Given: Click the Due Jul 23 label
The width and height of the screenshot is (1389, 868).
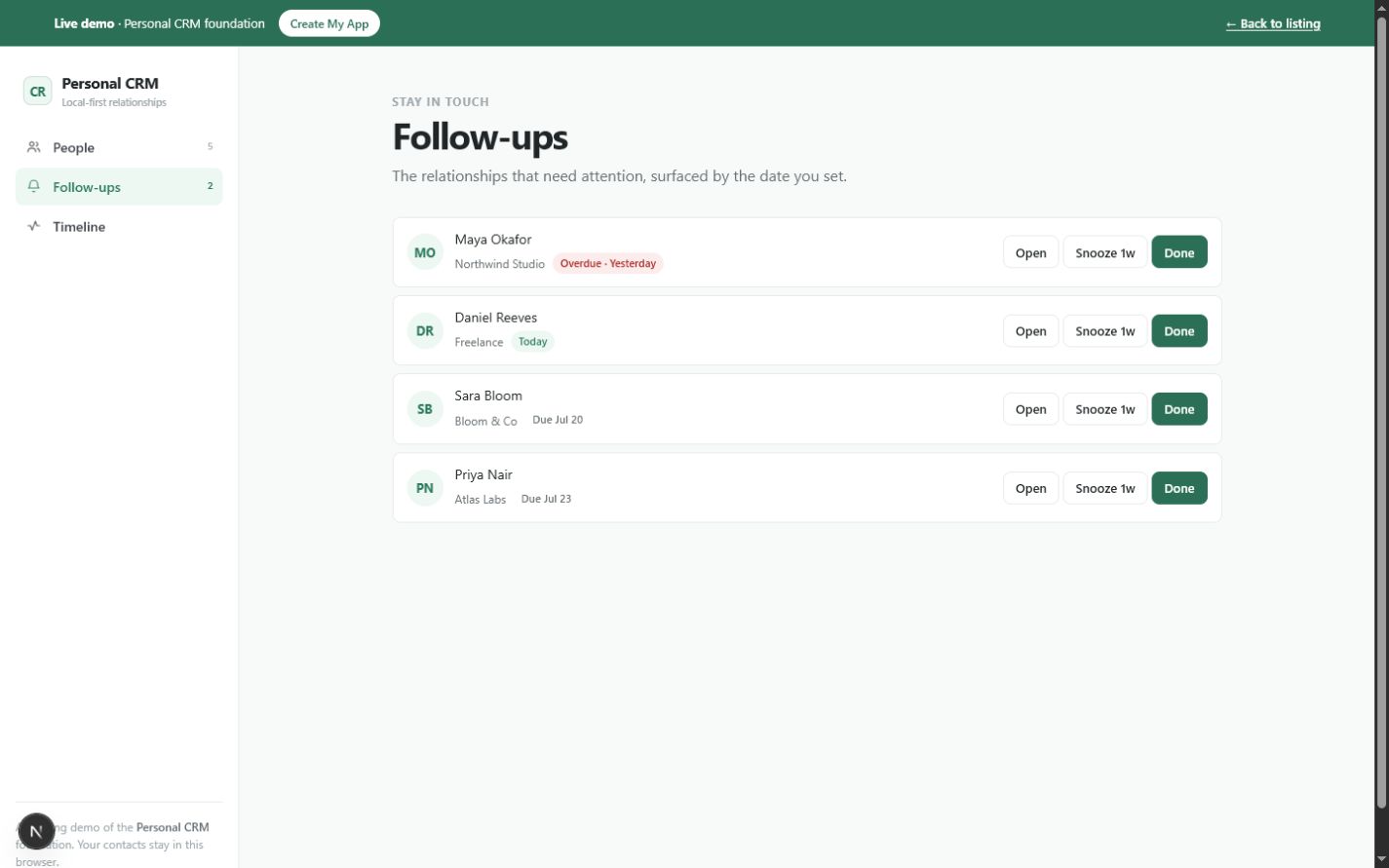Looking at the screenshot, I should click(546, 499).
